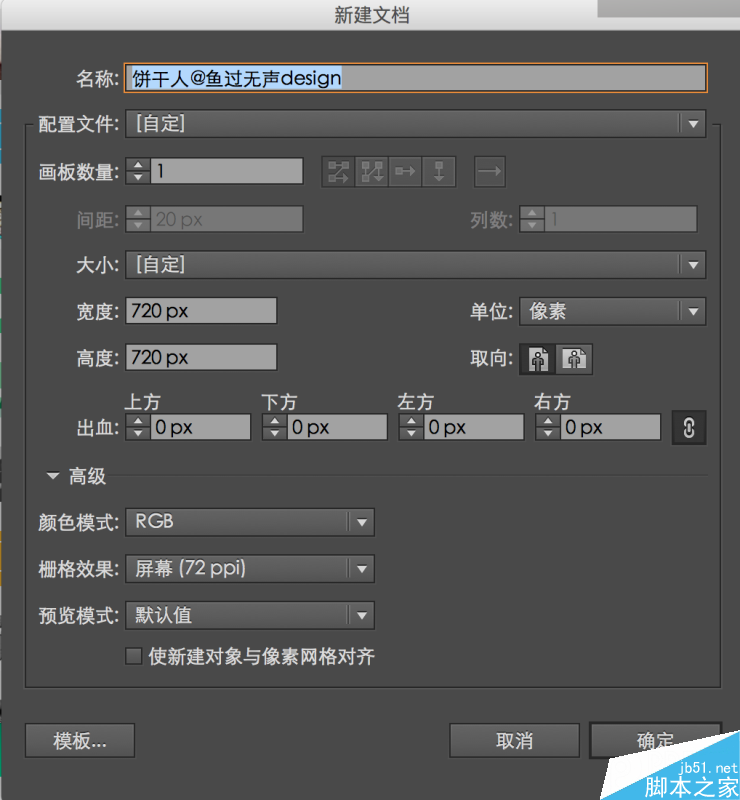Increase the 列数 columns stepper
Screen dimensions: 740x800
point(532,213)
